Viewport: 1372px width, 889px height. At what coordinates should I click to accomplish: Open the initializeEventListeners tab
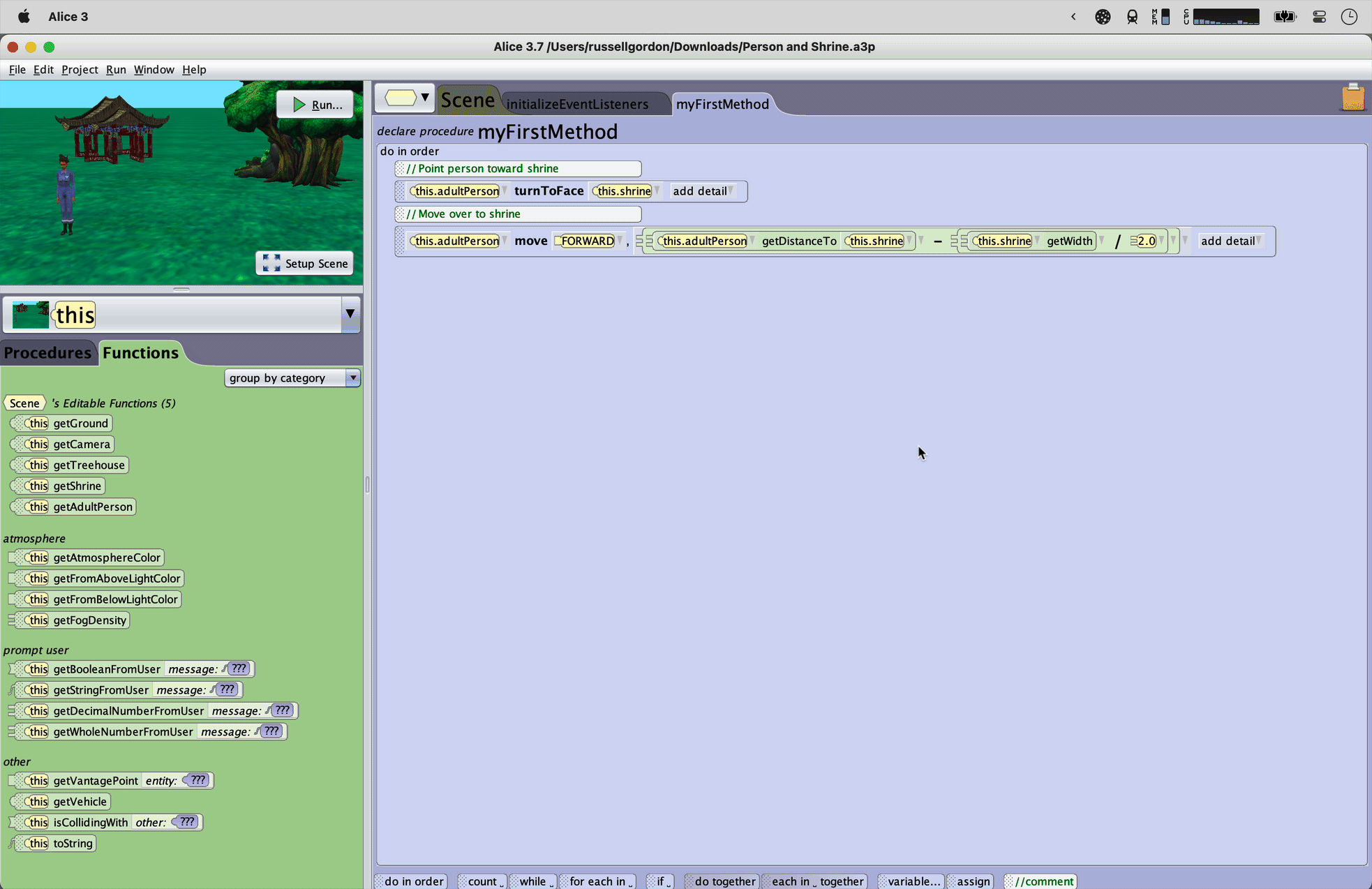point(577,104)
